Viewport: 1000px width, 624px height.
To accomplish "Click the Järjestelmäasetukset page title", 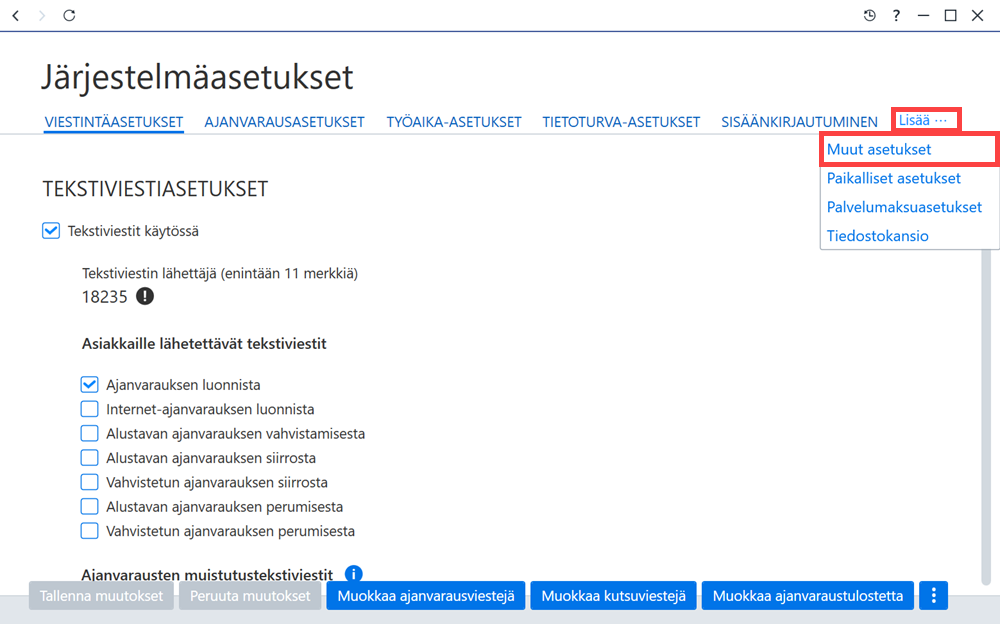I will pyautogui.click(x=197, y=77).
